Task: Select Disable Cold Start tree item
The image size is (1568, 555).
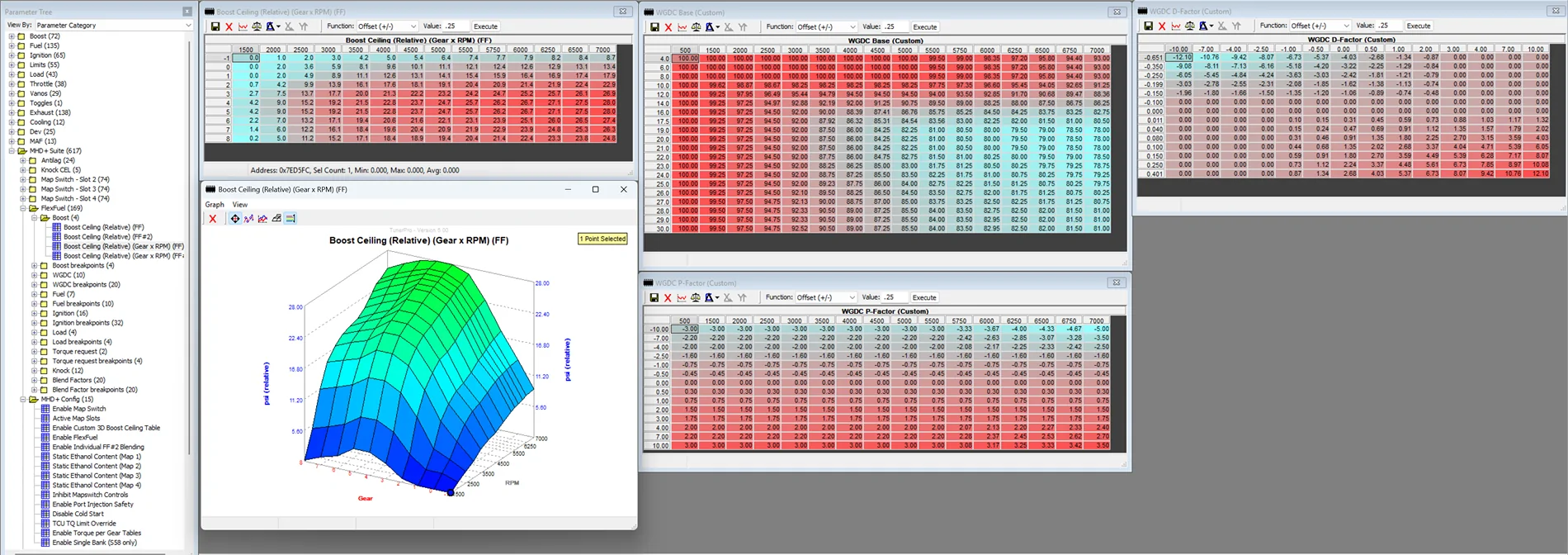Action: (x=78, y=514)
